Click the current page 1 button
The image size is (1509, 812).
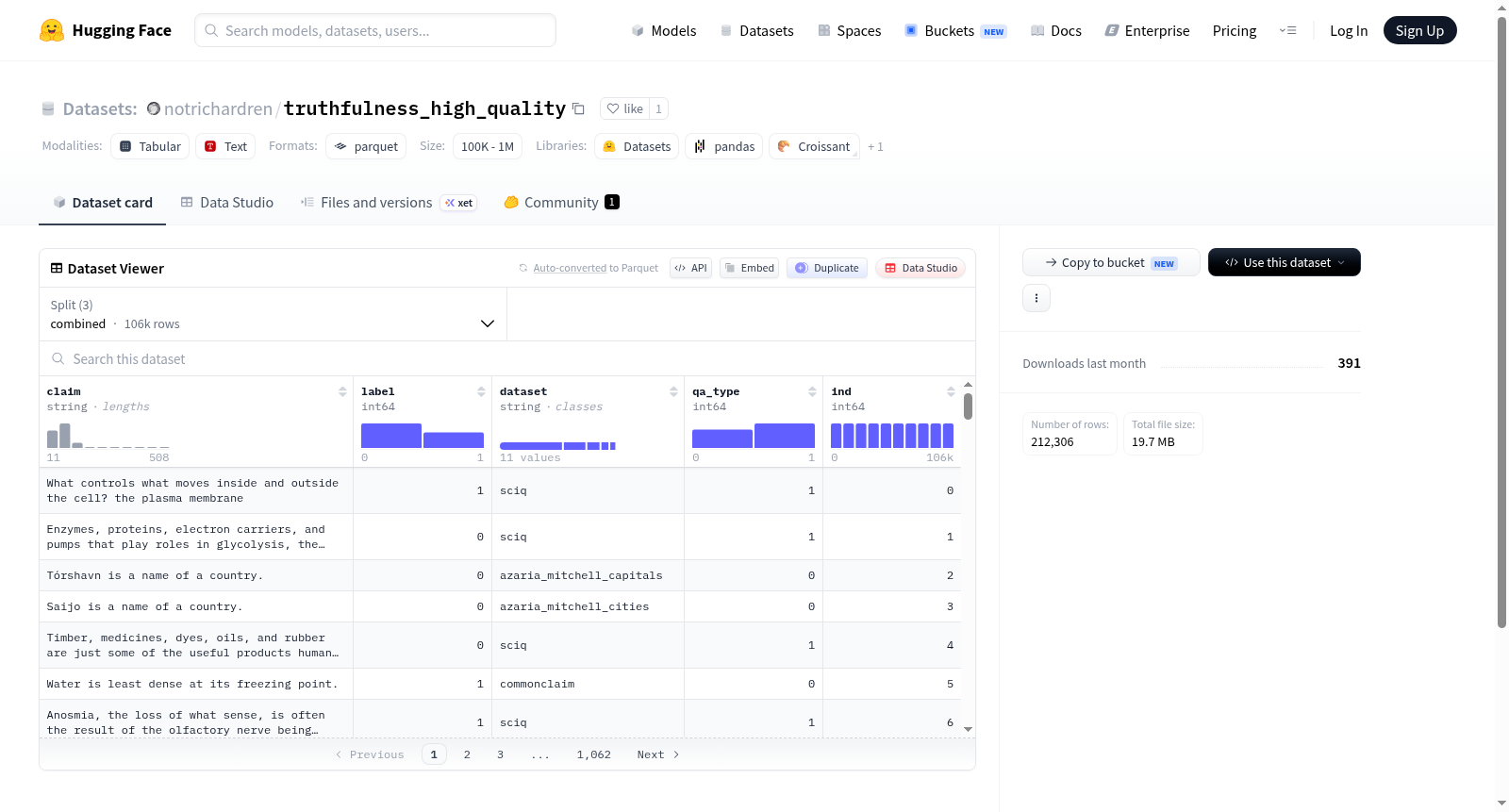point(434,754)
